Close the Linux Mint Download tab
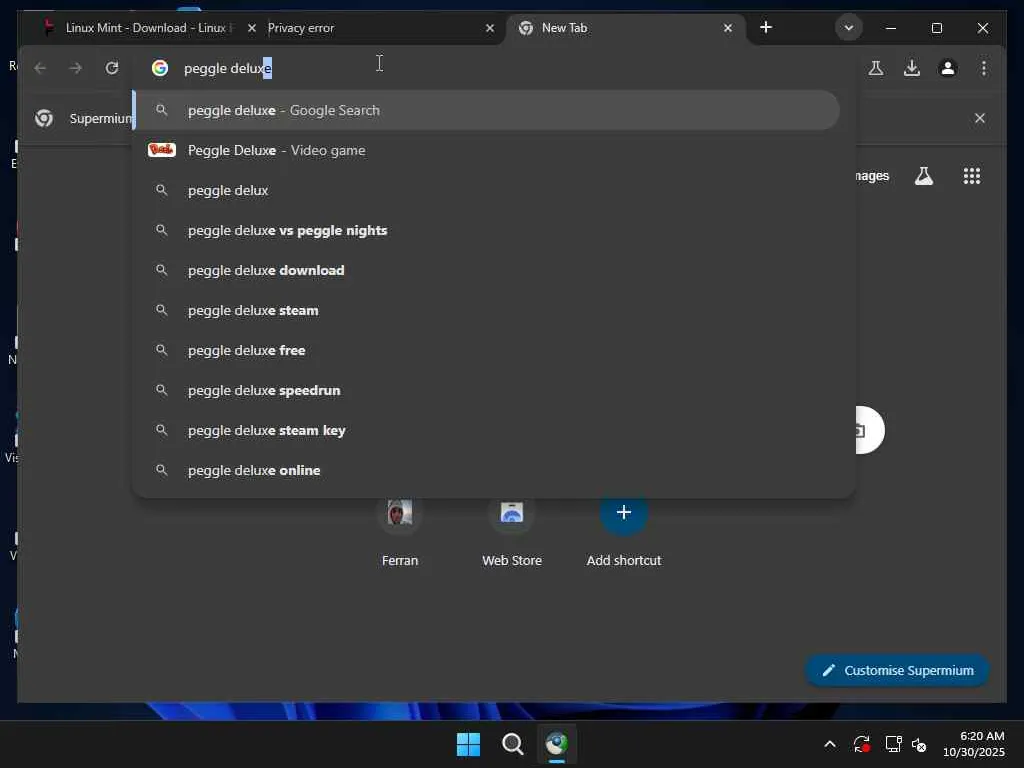This screenshot has width=1024, height=768. 251,28
